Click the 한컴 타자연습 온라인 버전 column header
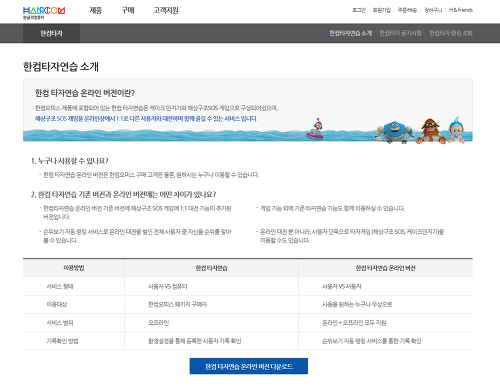This screenshot has width=500, height=386. pos(386,268)
